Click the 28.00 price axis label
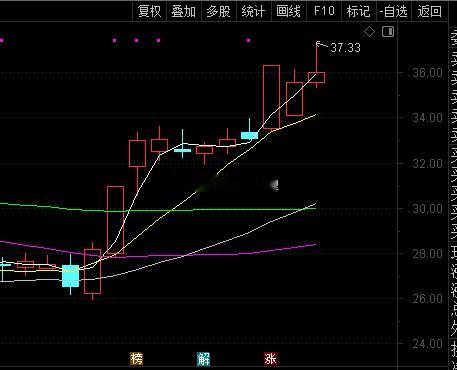 427,254
